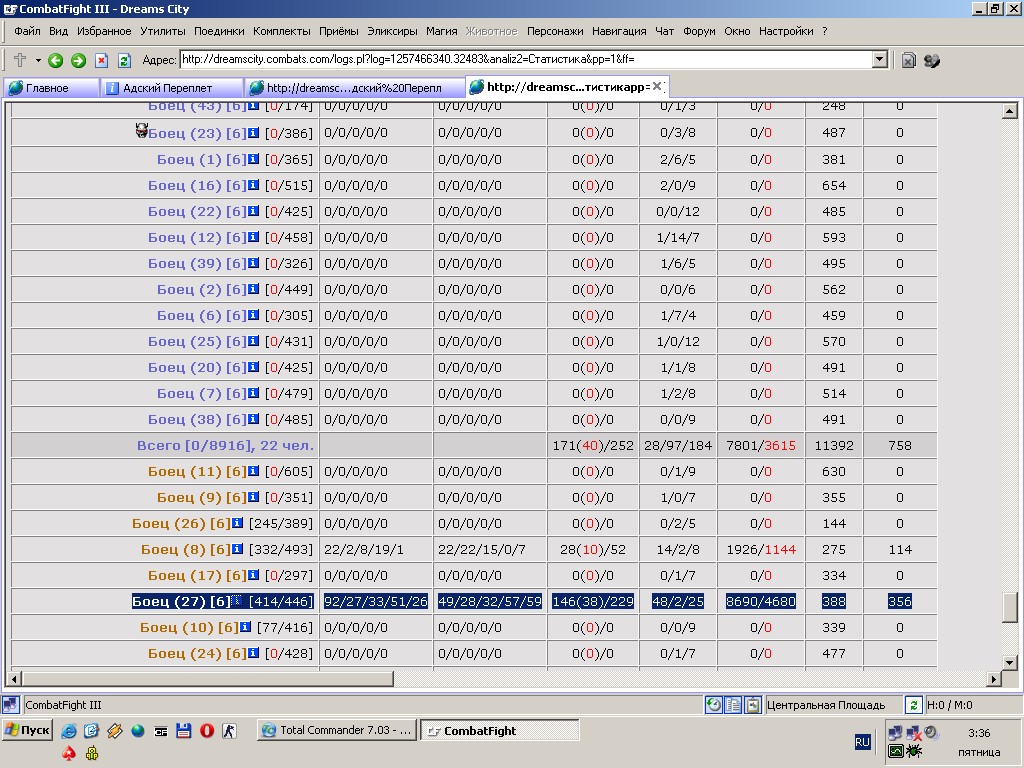The image size is (1024, 768).
Task: Click the scroll up arrow of vertical scrollbar
Action: (x=1009, y=111)
